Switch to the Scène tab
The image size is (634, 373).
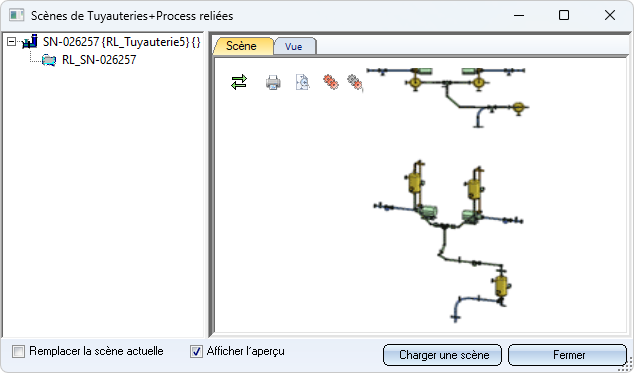click(x=243, y=46)
